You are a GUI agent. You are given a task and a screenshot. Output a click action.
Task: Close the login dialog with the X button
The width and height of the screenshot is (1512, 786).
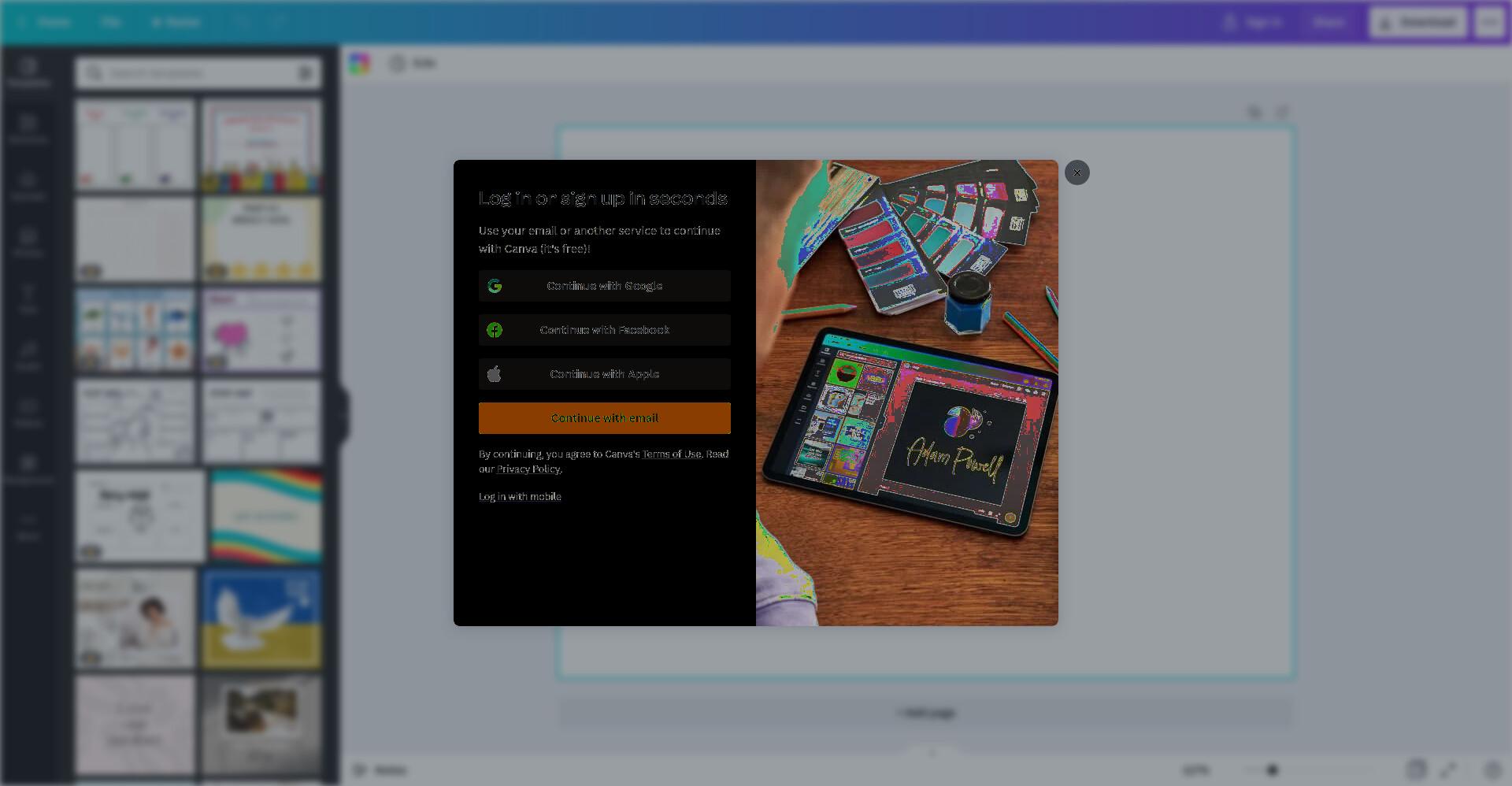coord(1077,172)
